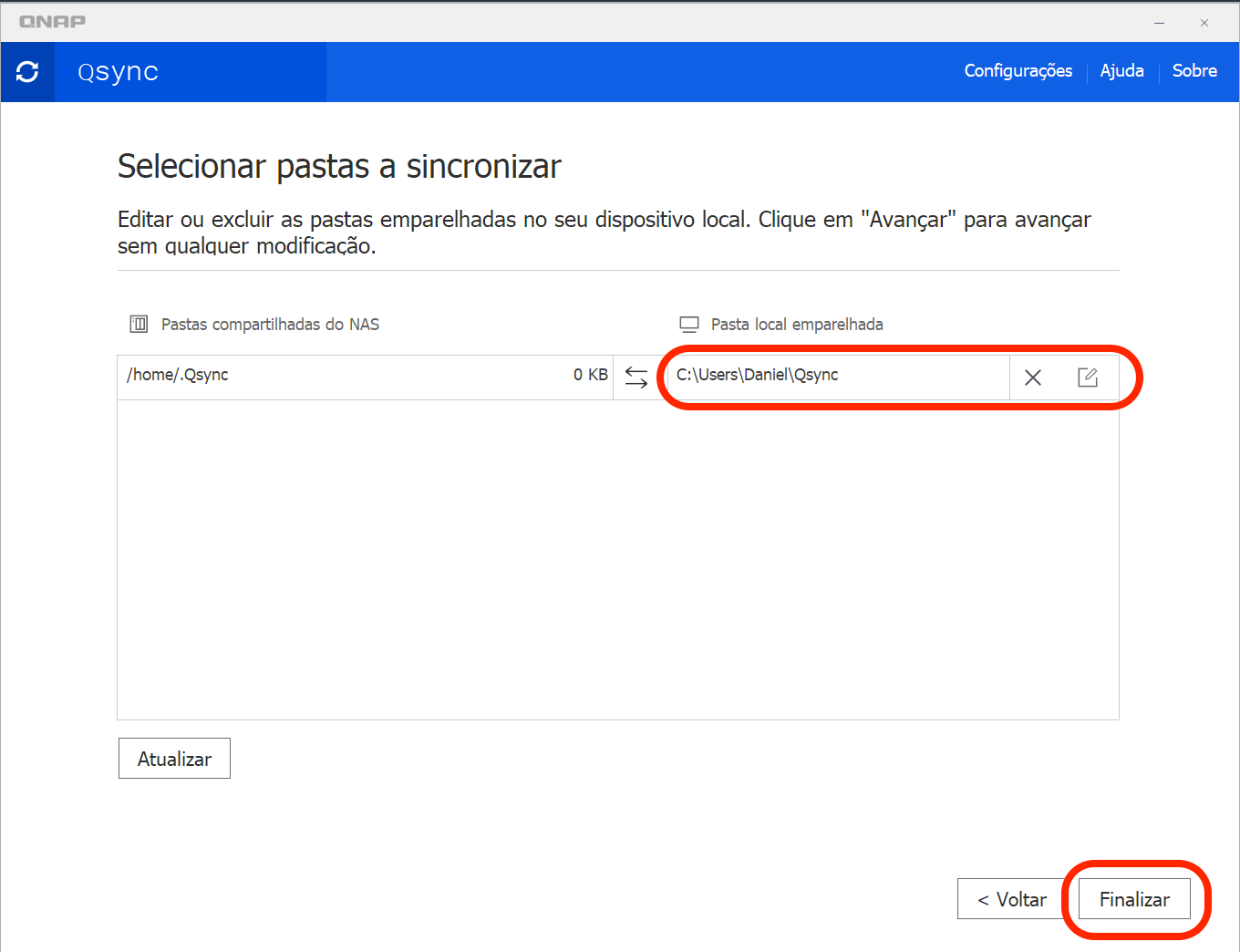Open the Ajuda menu
Screen dimensions: 1240x952
(x=1121, y=71)
